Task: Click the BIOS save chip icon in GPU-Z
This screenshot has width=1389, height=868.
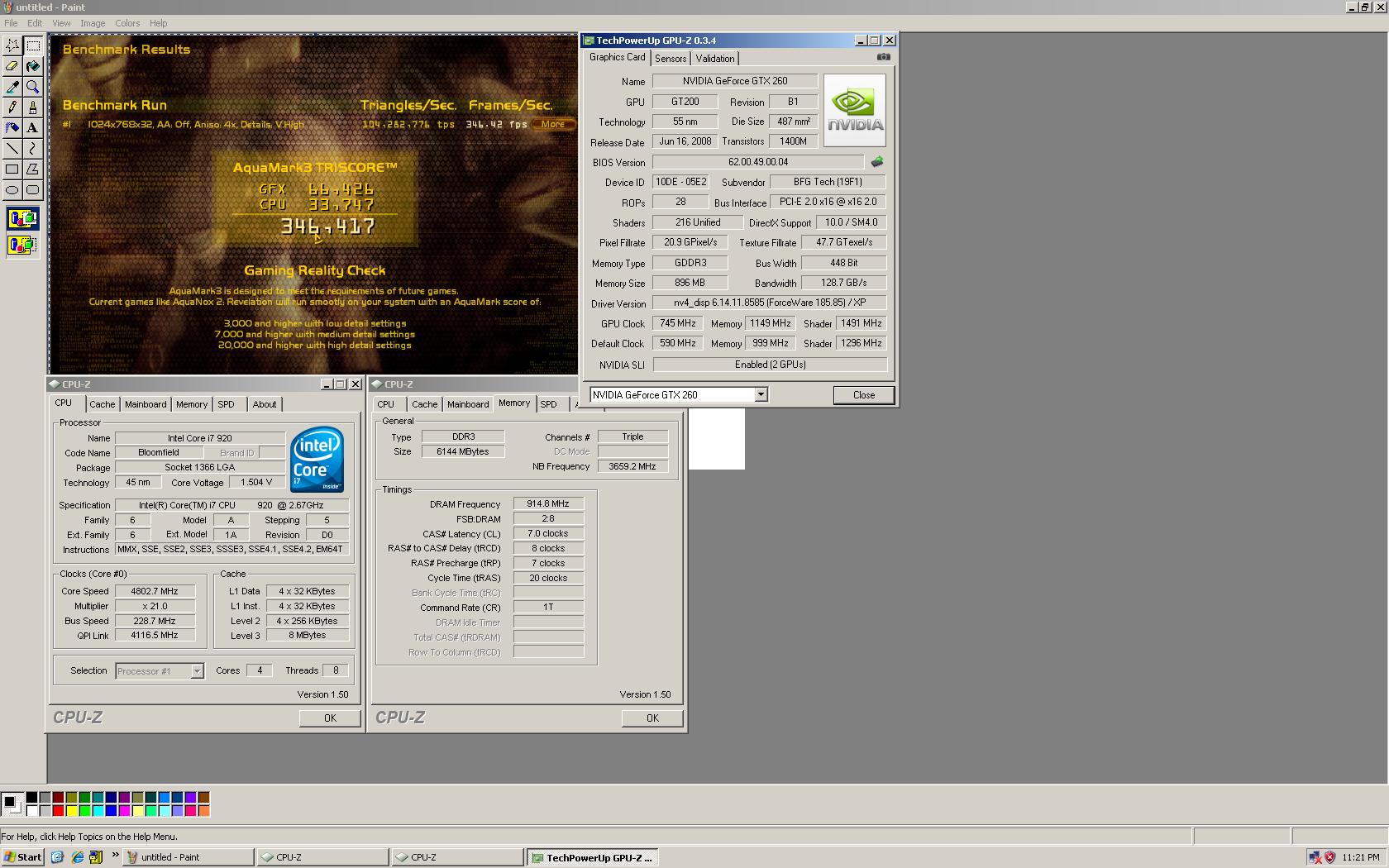Action: [x=877, y=162]
